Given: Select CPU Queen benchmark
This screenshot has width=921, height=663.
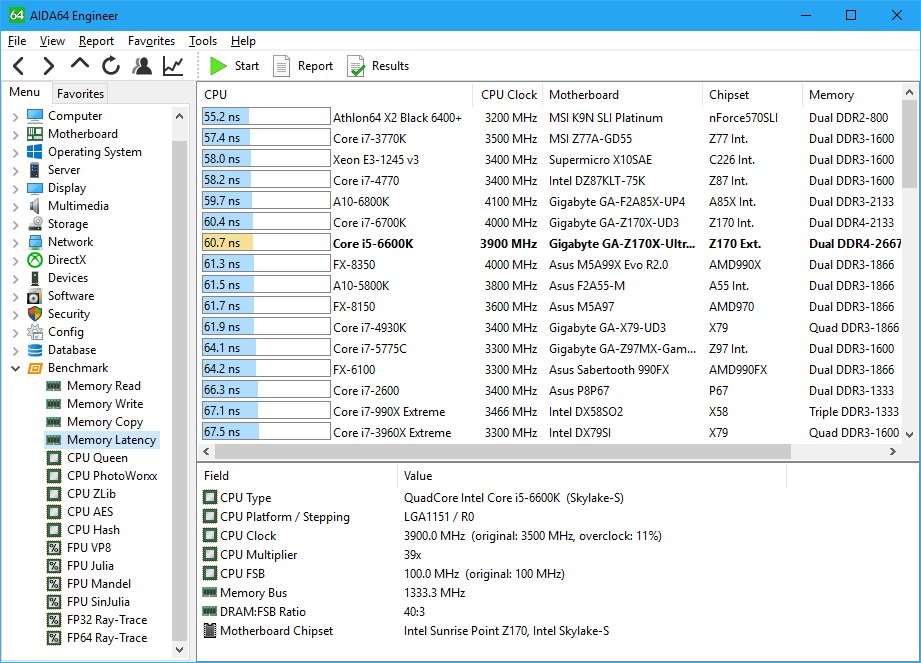Looking at the screenshot, I should pyautogui.click(x=97, y=458).
